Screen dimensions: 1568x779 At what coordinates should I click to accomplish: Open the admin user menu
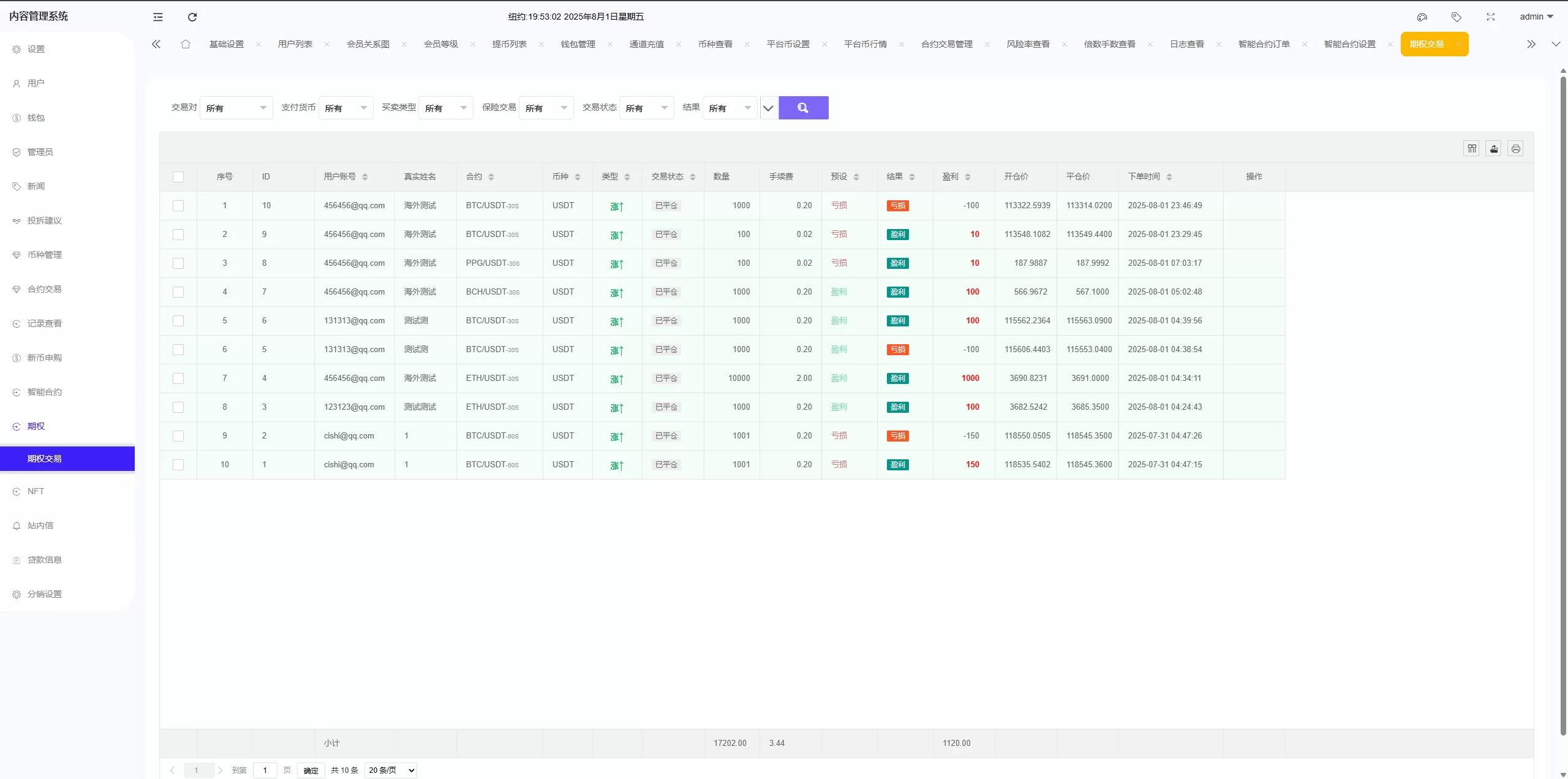click(x=1537, y=17)
